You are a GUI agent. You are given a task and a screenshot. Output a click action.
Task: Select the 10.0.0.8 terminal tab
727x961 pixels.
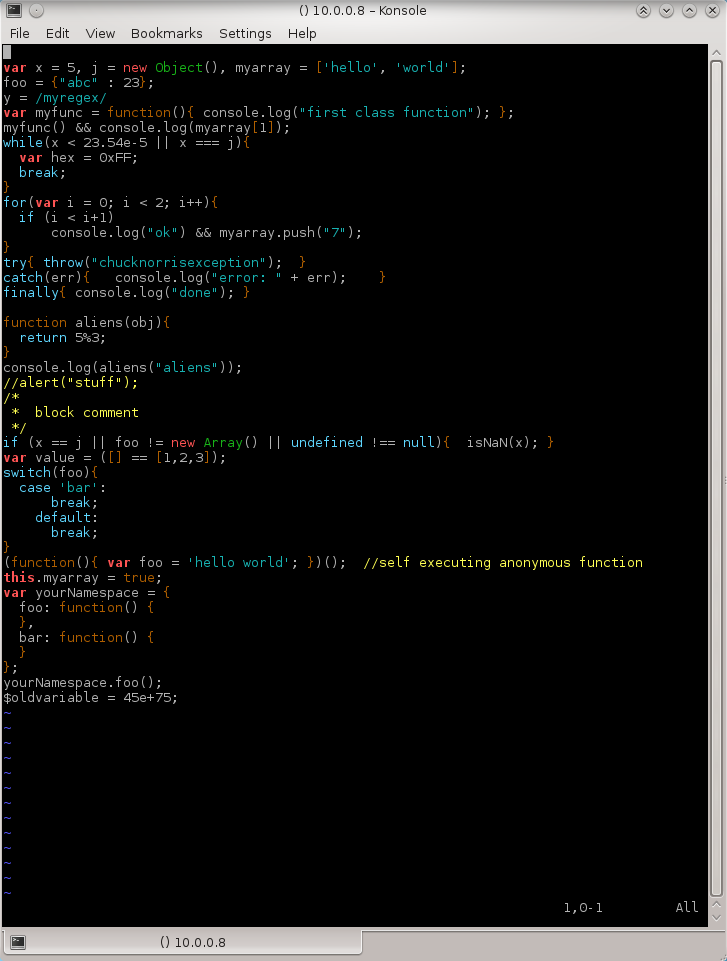click(183, 942)
